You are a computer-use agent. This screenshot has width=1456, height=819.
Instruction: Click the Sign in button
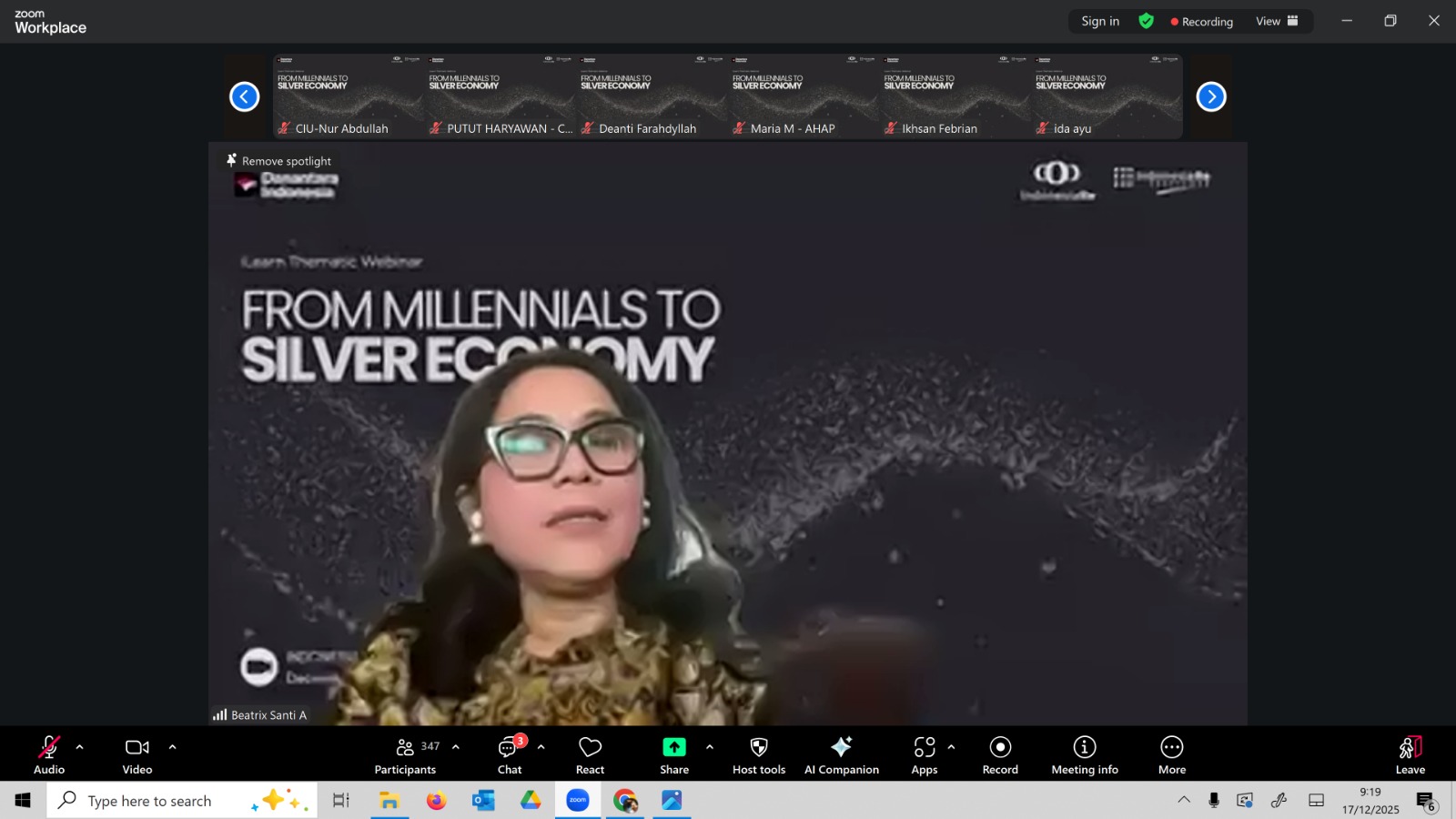coord(1100,21)
